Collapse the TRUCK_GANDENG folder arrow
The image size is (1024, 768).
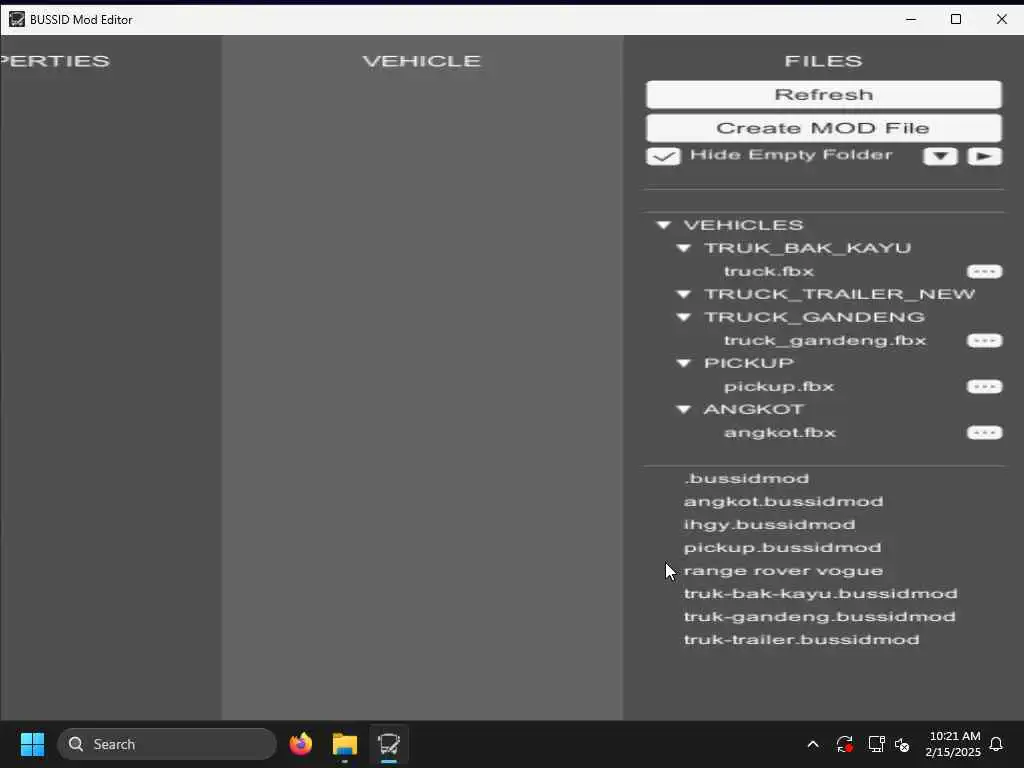click(684, 317)
